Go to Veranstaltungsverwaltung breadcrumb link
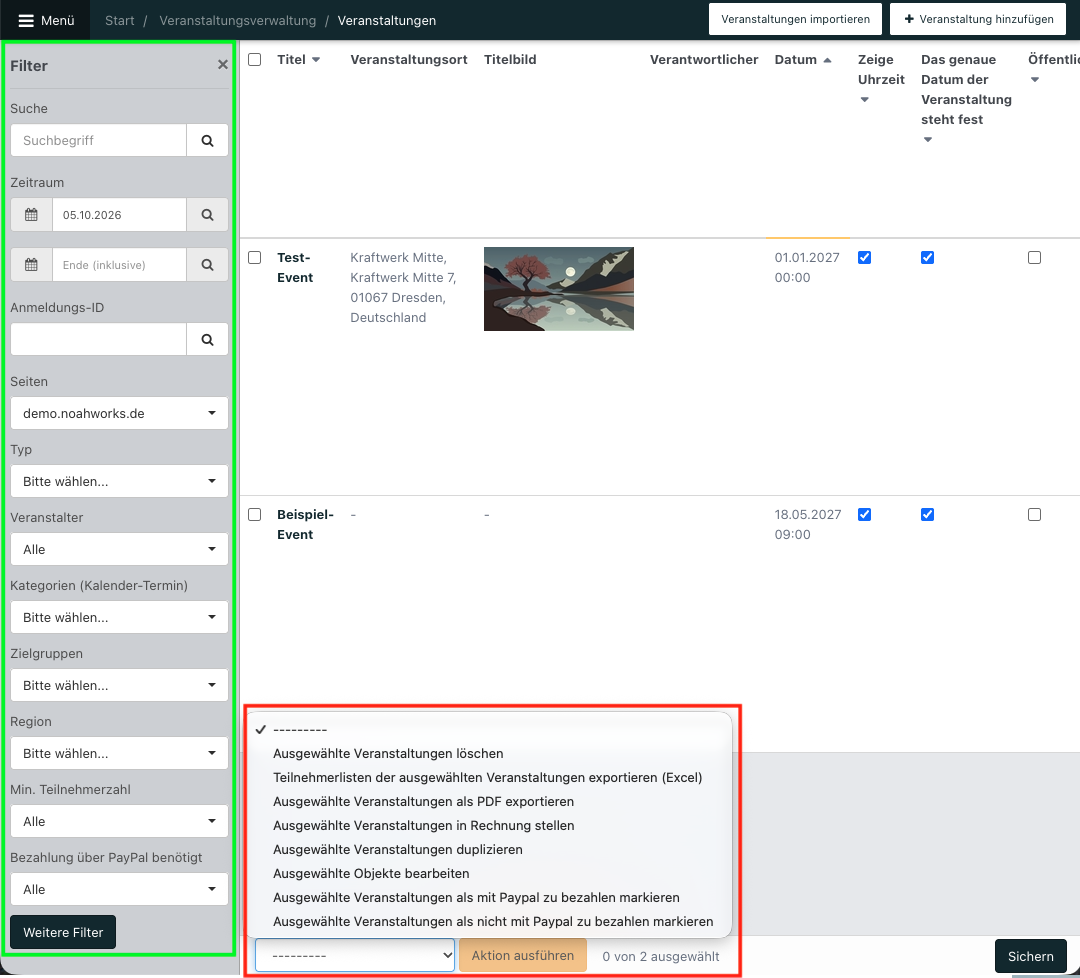The height and width of the screenshot is (978, 1080). tap(238, 21)
